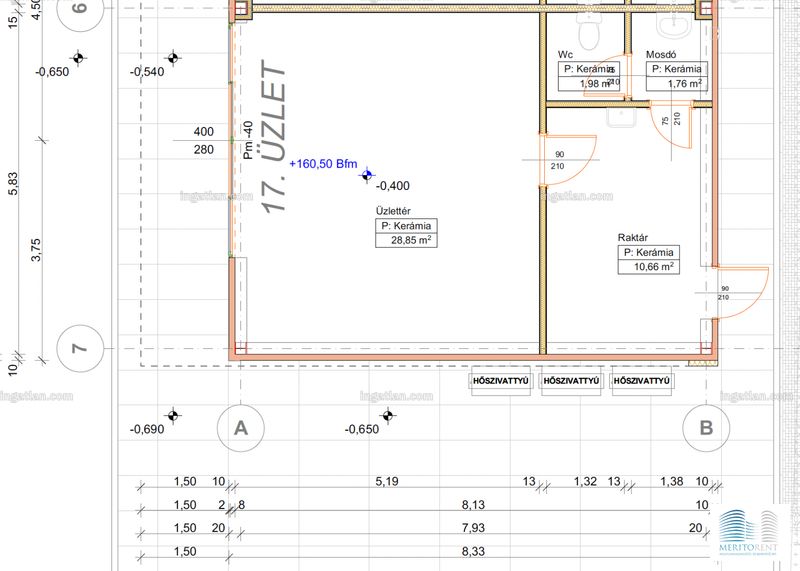This screenshot has height=571, width=800.
Task: Click grid axis circle A
Action: (x=241, y=428)
